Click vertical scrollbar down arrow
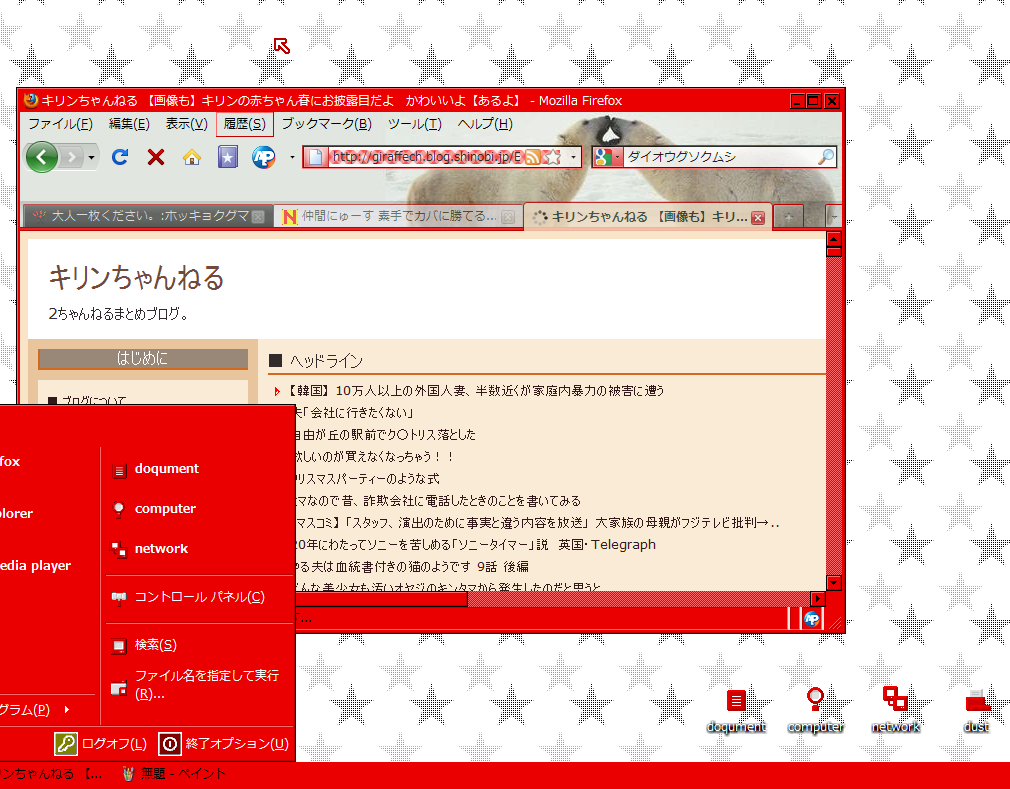The image size is (1010, 789). coord(834,583)
